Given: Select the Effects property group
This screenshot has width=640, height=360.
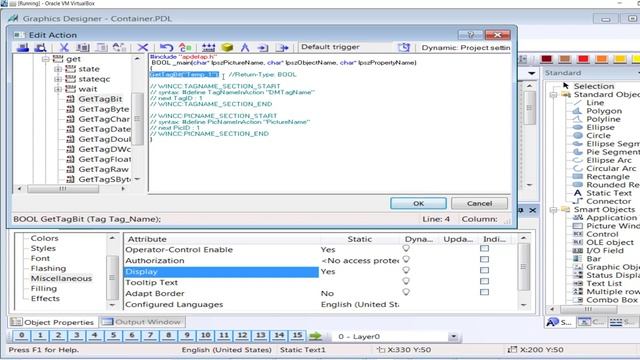Looking at the screenshot, I should tap(45, 299).
